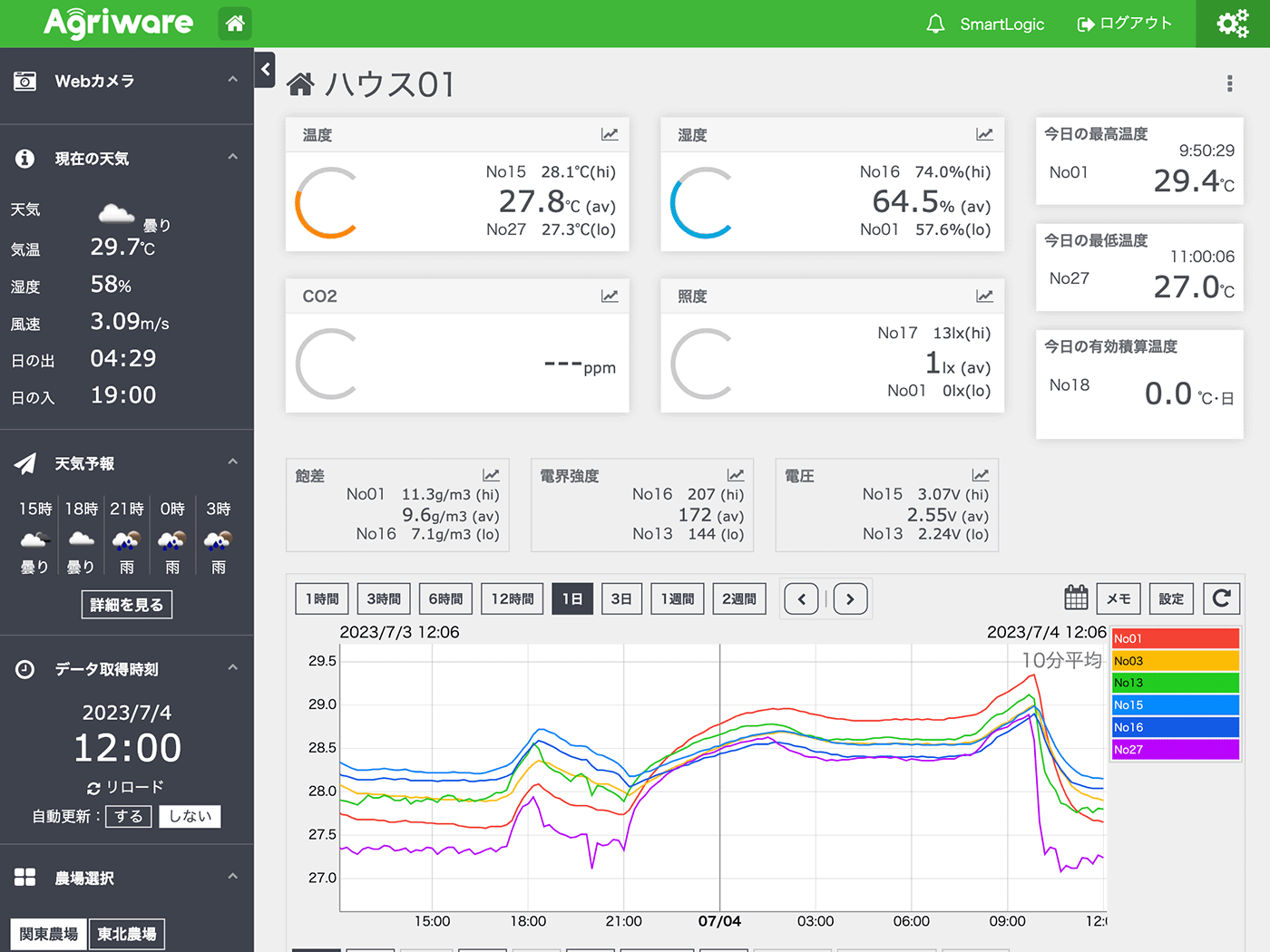Open the calendar date picker icon
The height and width of the screenshot is (952, 1270).
click(x=1076, y=598)
